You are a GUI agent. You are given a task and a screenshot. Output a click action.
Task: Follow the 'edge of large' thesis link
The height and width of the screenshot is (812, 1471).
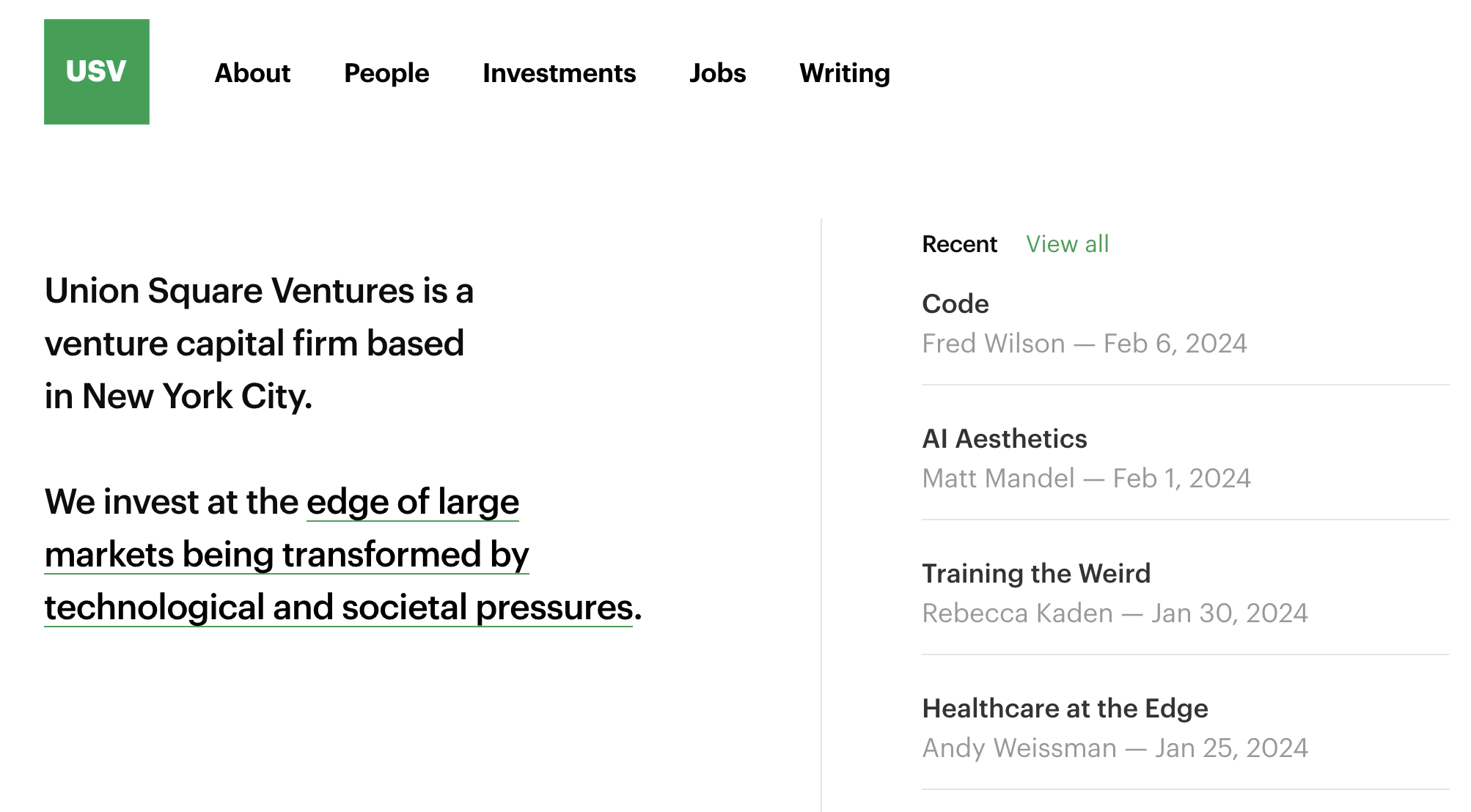coord(412,502)
